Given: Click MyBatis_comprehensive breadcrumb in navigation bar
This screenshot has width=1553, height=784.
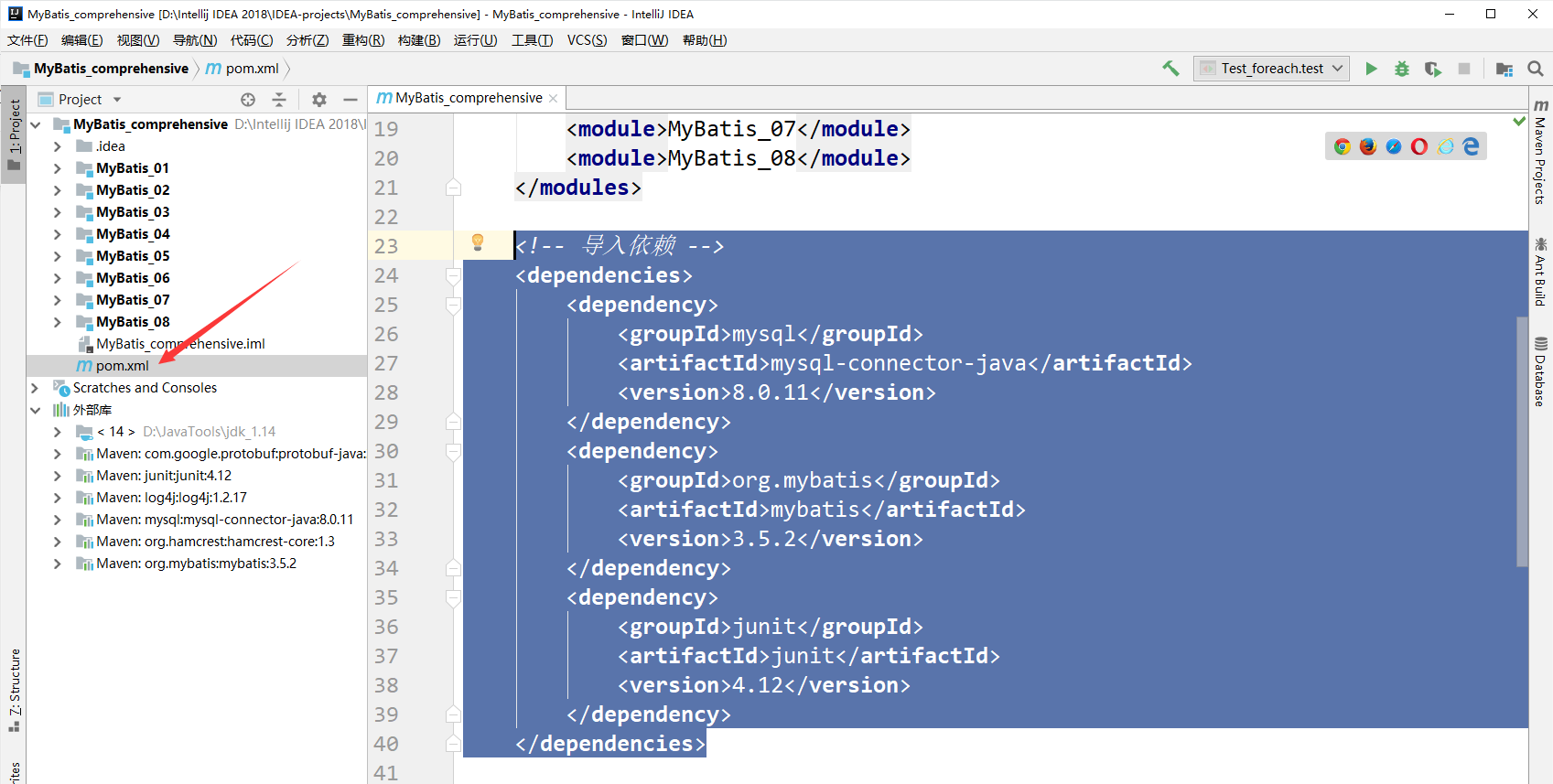Looking at the screenshot, I should pos(111,69).
